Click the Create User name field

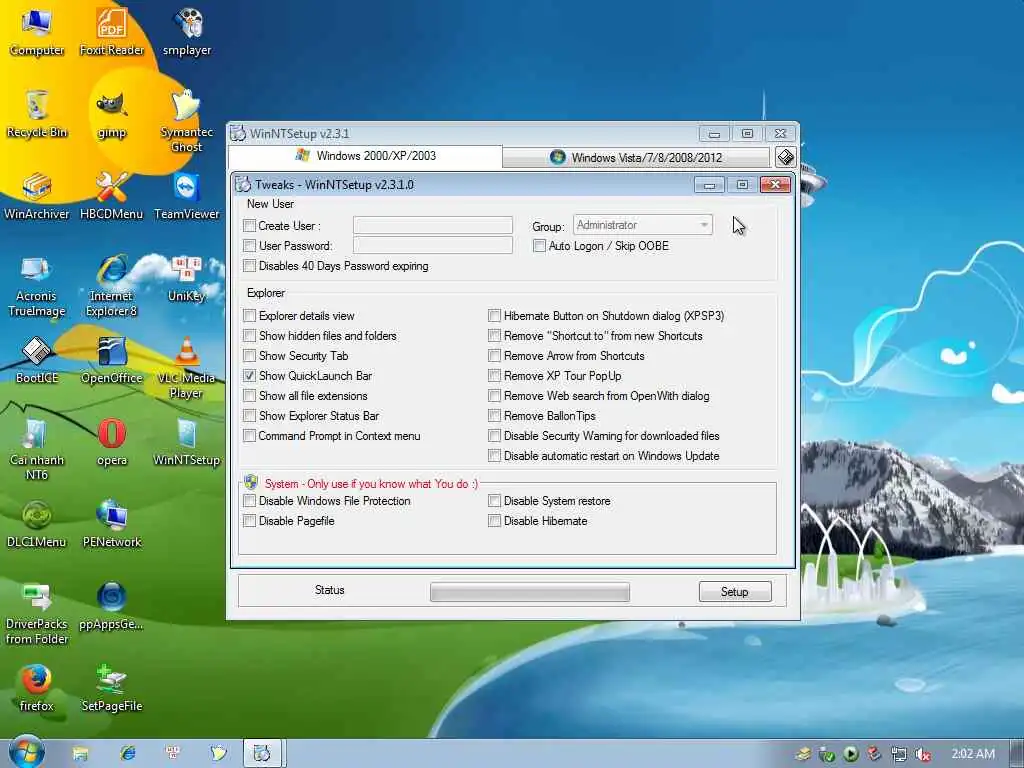tap(432, 225)
